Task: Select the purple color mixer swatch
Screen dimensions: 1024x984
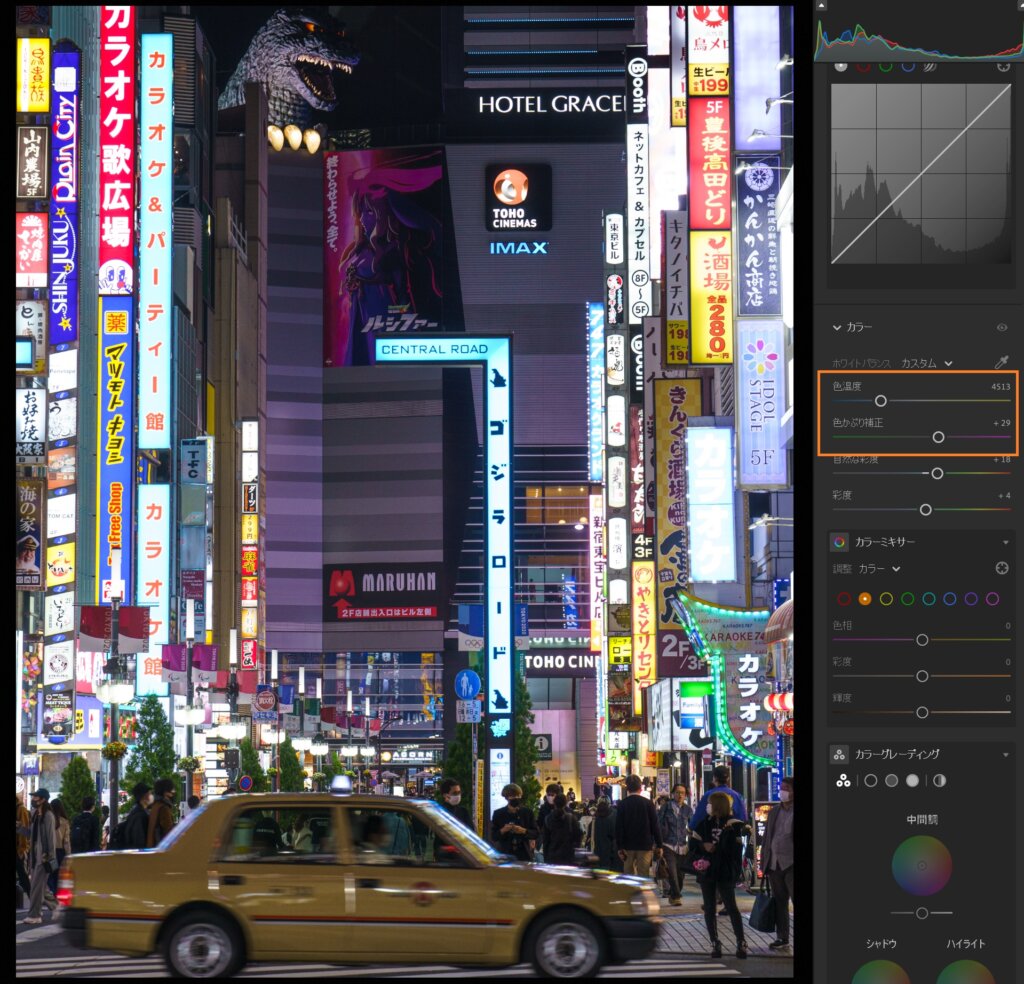Action: click(x=971, y=599)
